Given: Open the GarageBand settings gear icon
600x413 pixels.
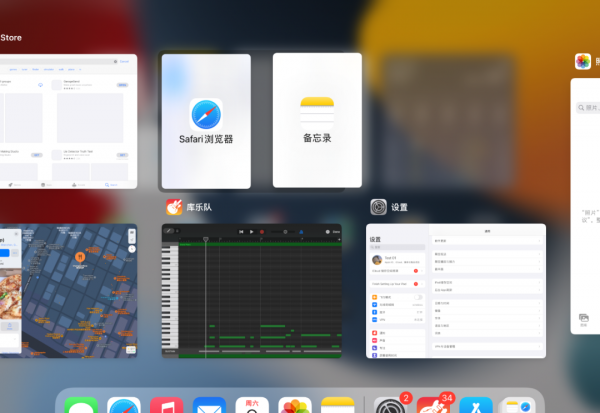Looking at the screenshot, I should [x=328, y=232].
